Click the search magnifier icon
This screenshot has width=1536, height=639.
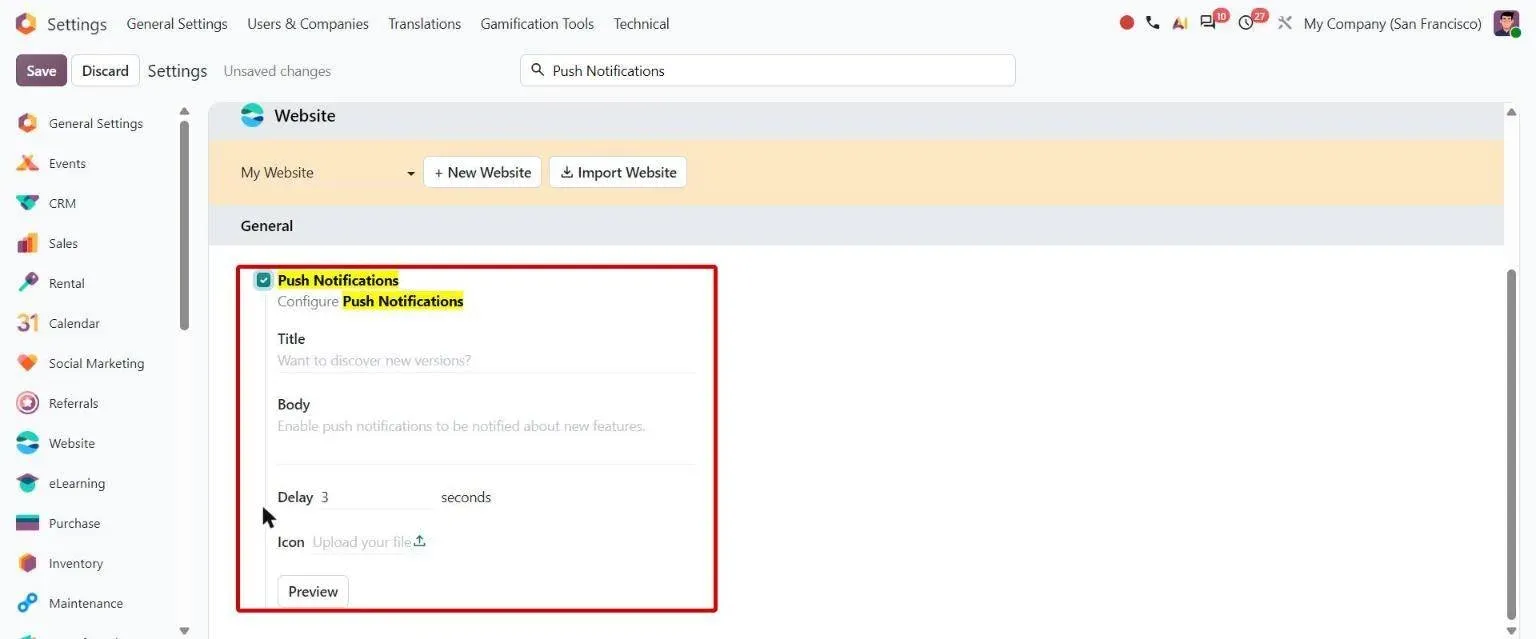(x=537, y=70)
